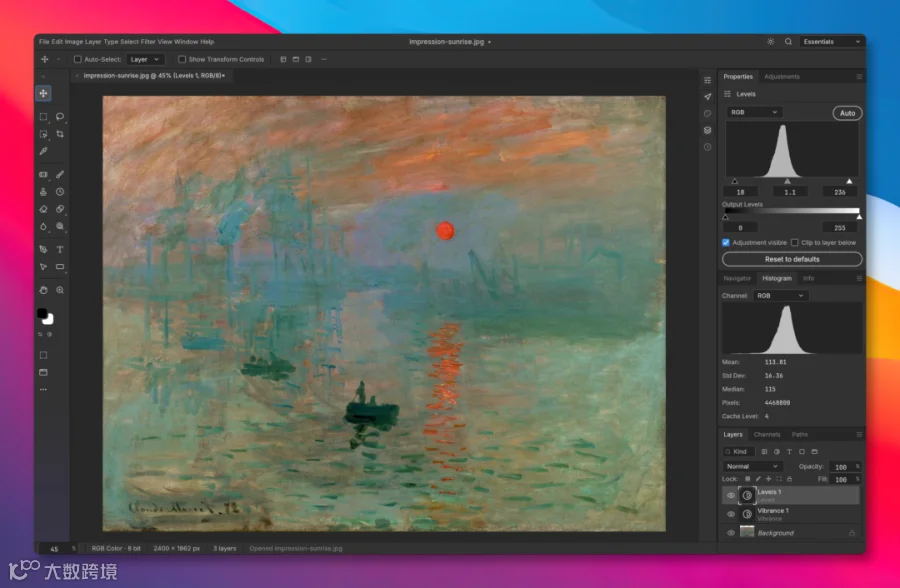Viewport: 900px width, 588px height.
Task: Select the Clone Stamp tool
Action: coord(44,192)
